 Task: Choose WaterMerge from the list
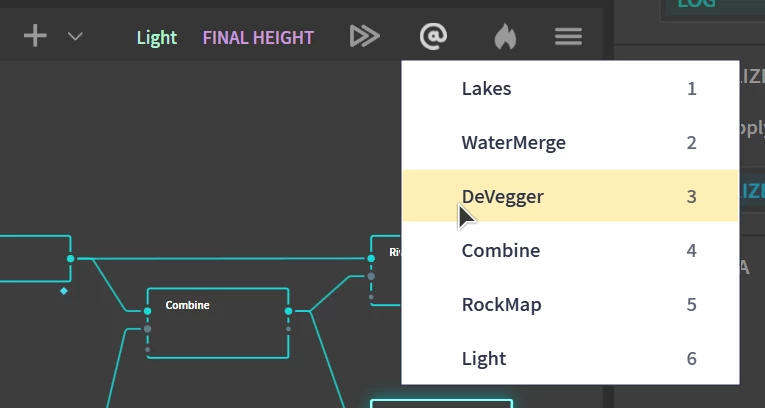pyautogui.click(x=570, y=143)
